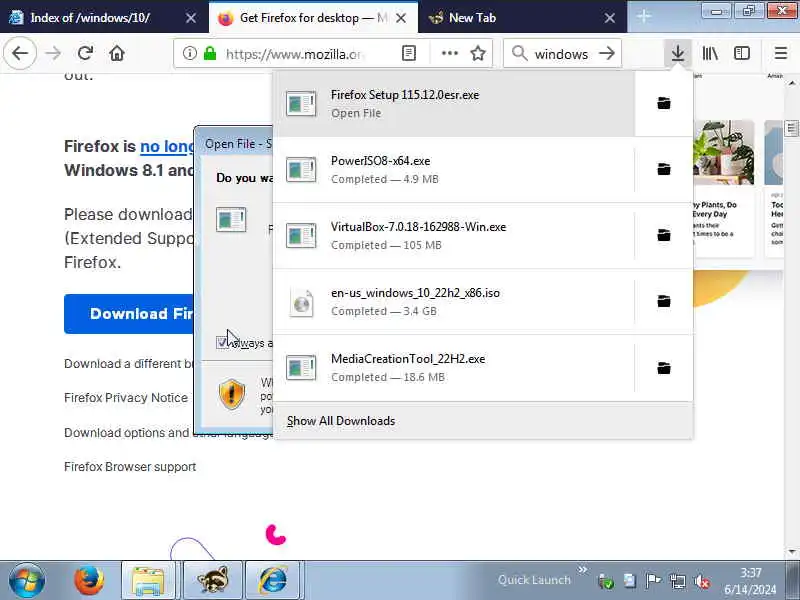This screenshot has height=600, width=800.
Task: Open Windows Explorer from taskbar
Action: click(148, 580)
